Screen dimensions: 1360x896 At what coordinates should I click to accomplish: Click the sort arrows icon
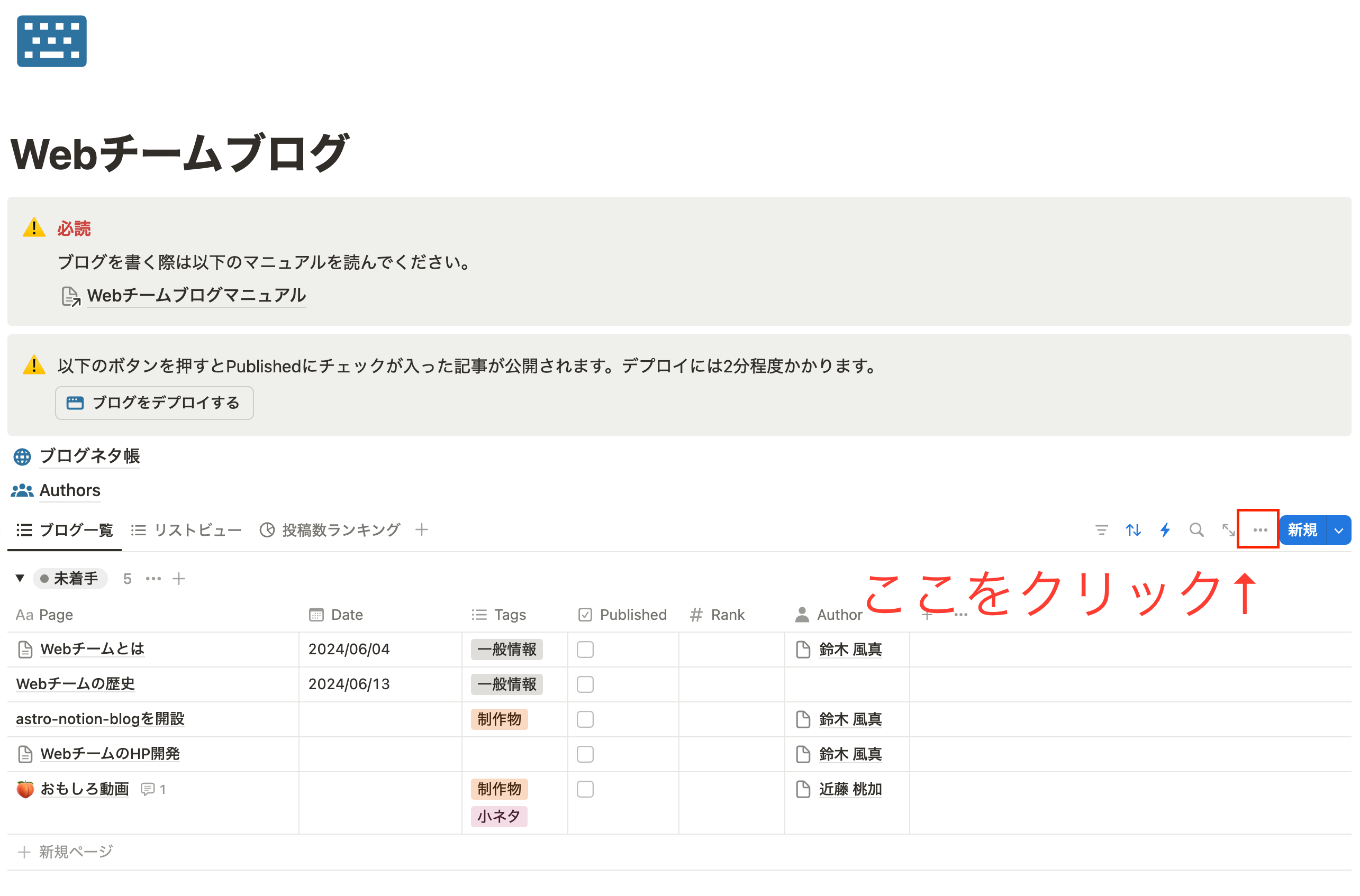(1133, 531)
